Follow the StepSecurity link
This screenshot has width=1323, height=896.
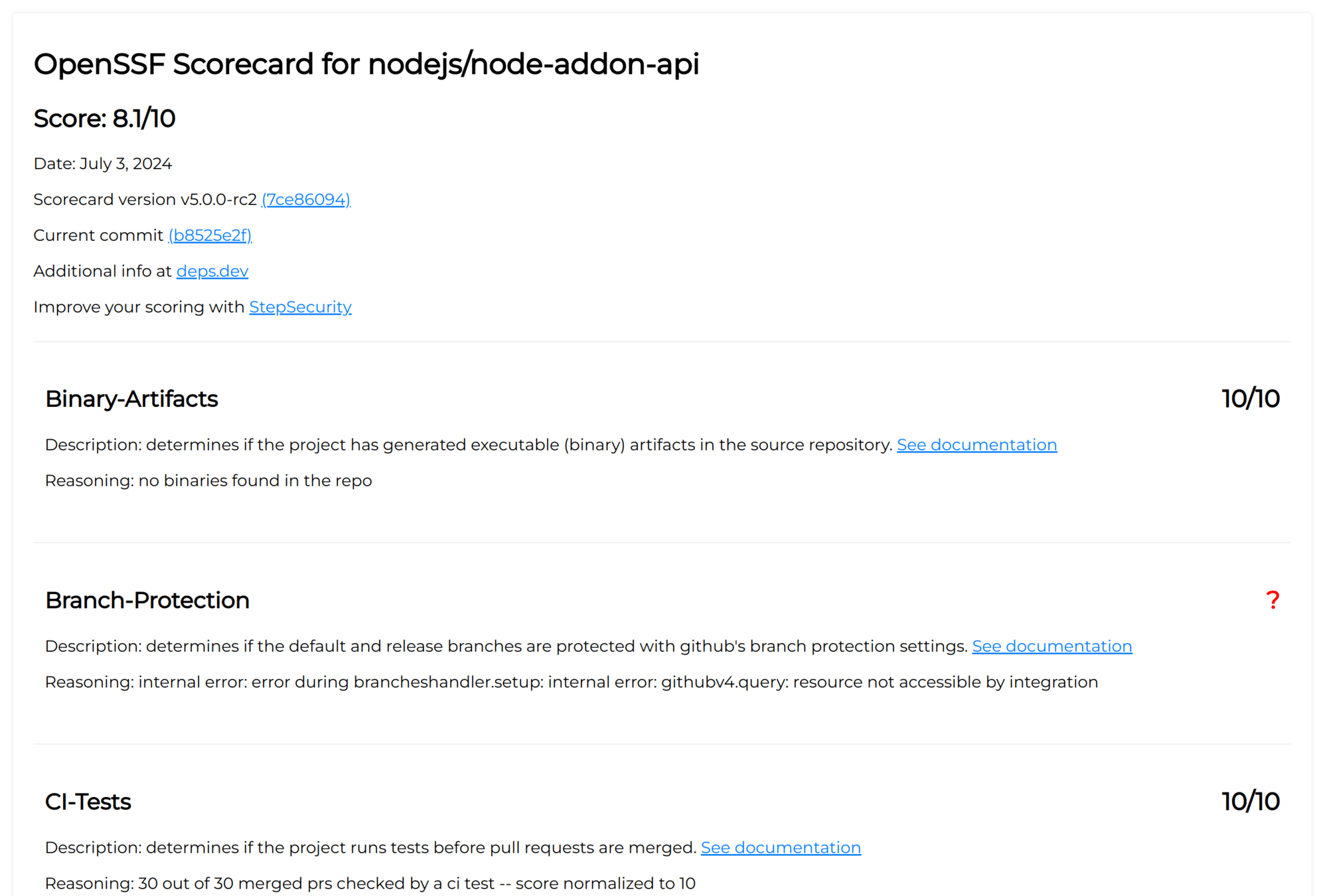(x=300, y=307)
